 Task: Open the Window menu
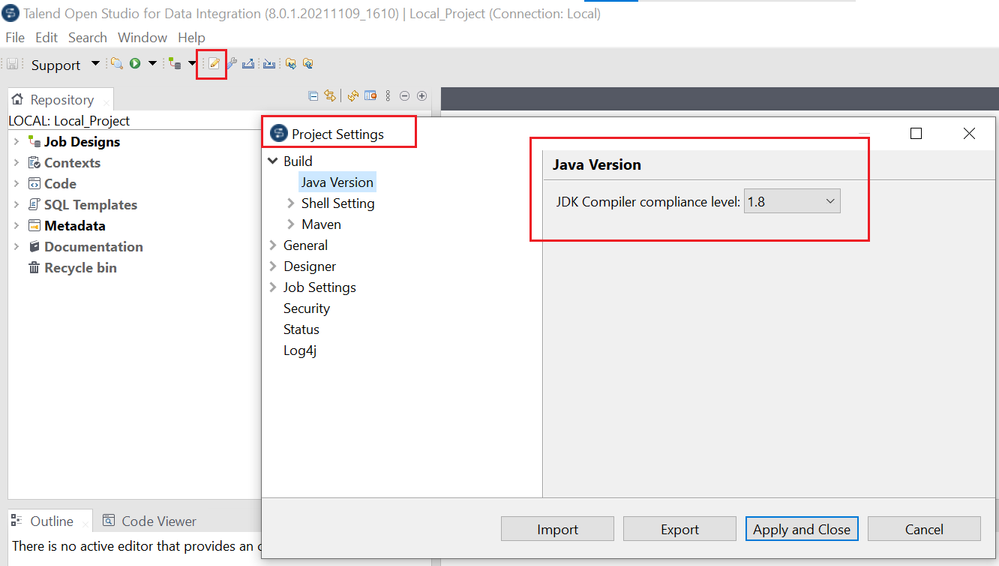coord(142,38)
